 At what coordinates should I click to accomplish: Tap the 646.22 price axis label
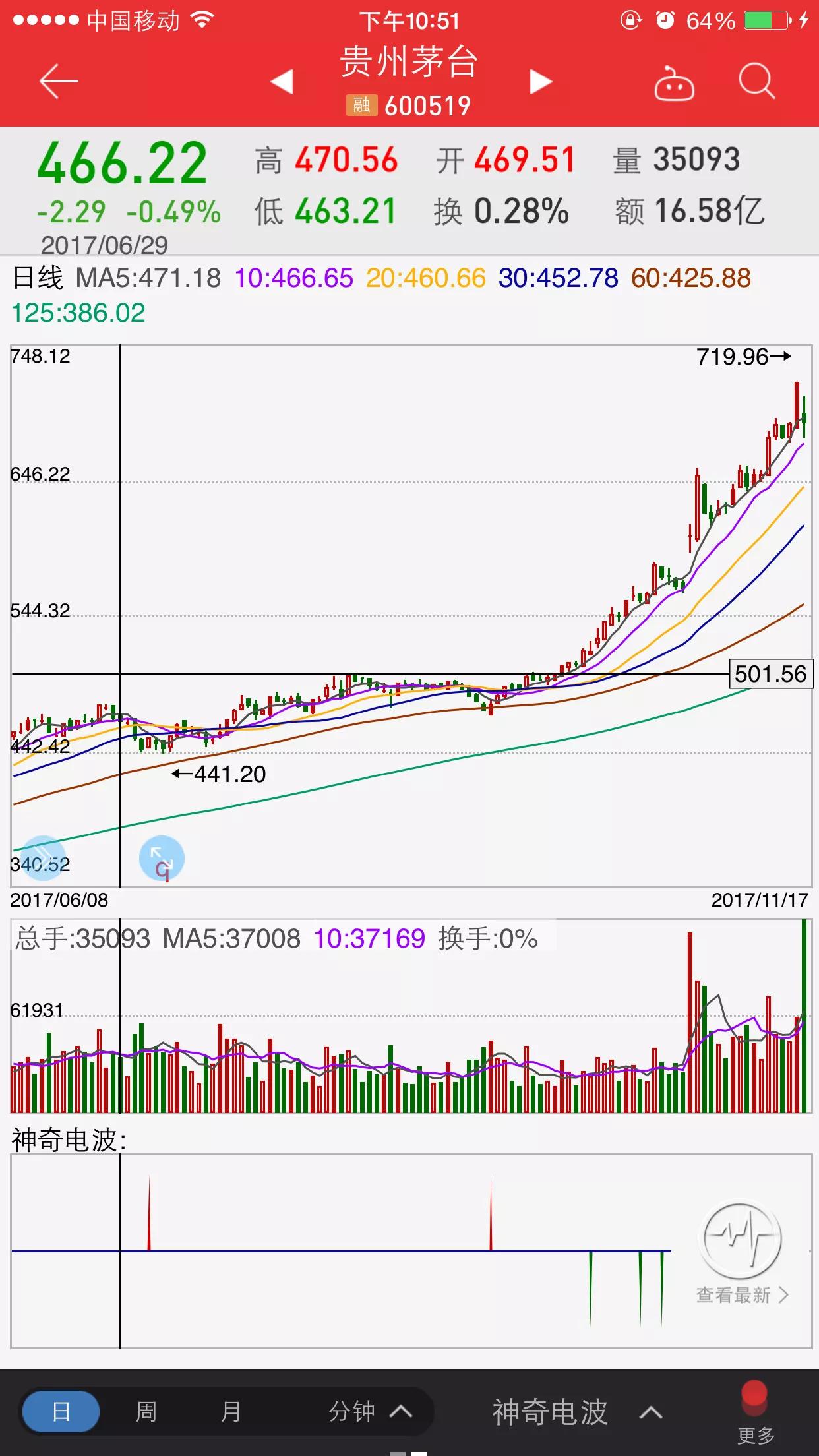(40, 474)
